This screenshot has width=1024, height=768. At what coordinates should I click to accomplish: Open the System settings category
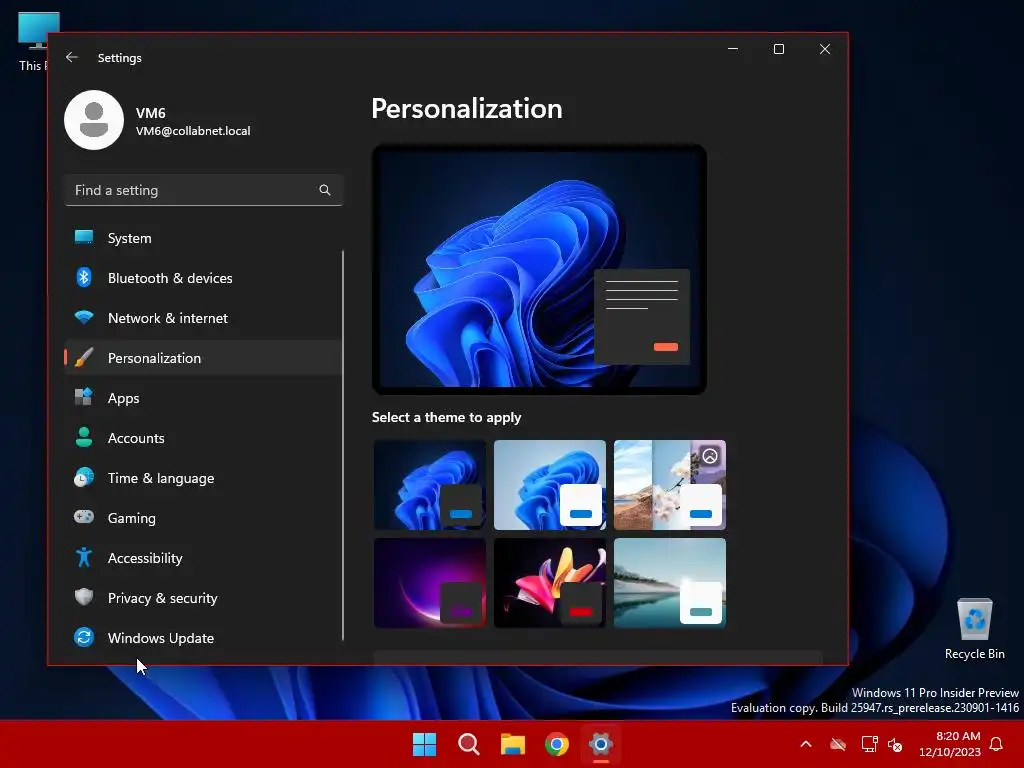coord(129,238)
